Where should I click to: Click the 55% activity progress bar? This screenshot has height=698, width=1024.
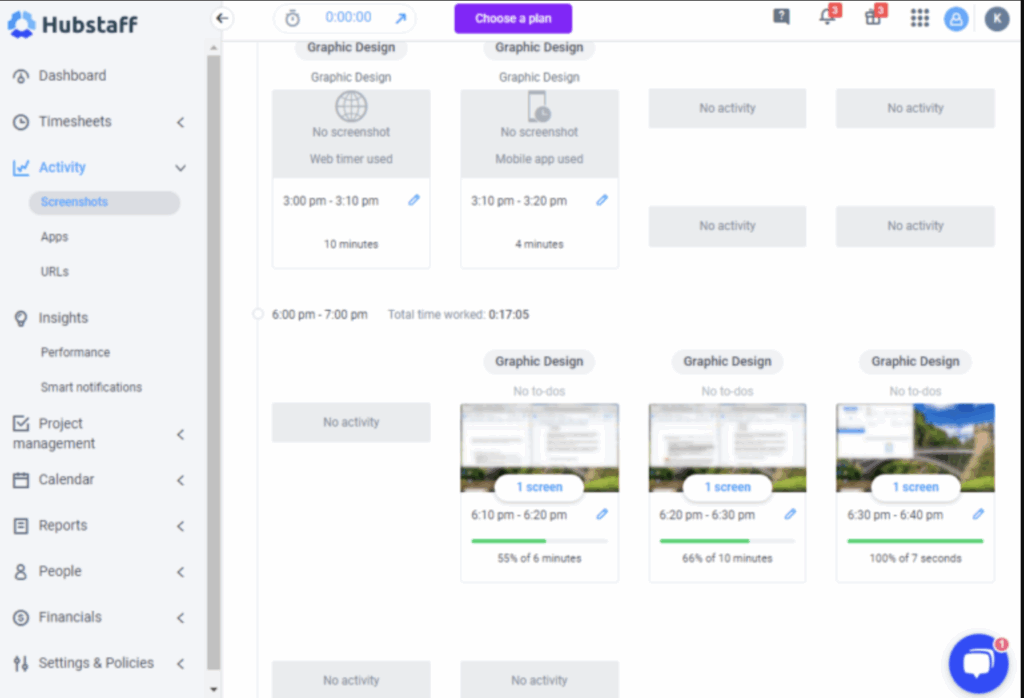(539, 542)
